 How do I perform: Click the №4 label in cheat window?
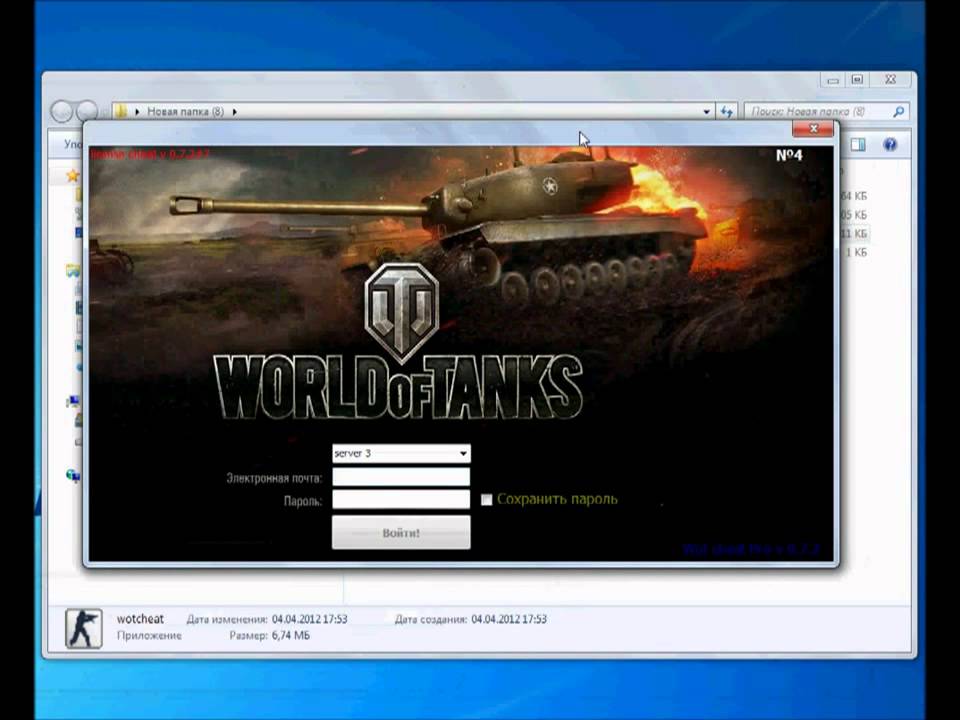[789, 155]
